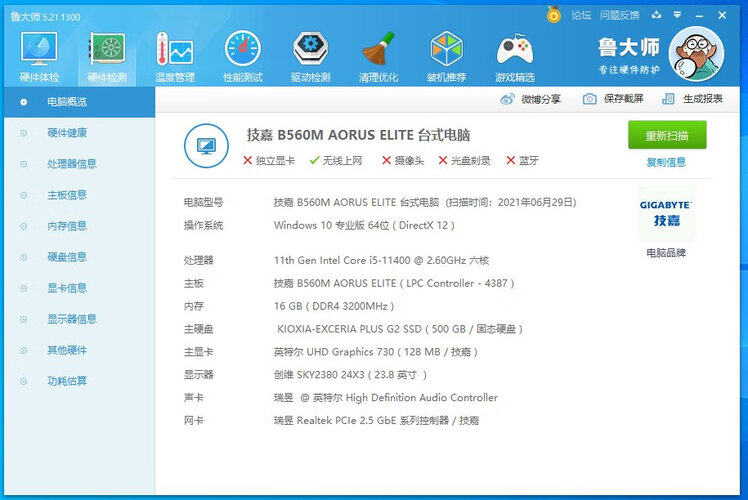The height and width of the screenshot is (500, 748).
Task: Click the Realtek PCIe 2.5 GbE value
Action: (376, 420)
